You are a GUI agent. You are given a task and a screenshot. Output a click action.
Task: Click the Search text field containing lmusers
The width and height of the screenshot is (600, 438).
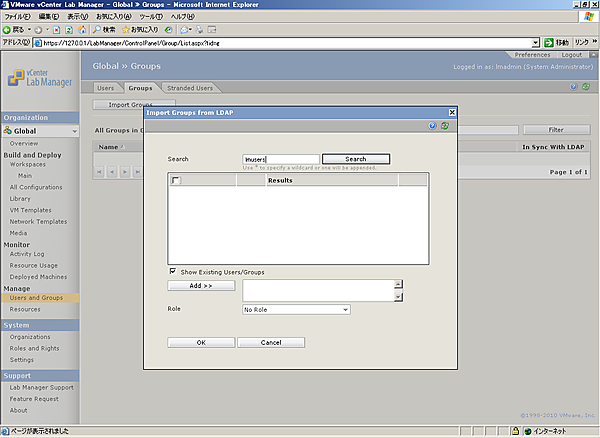coord(281,159)
